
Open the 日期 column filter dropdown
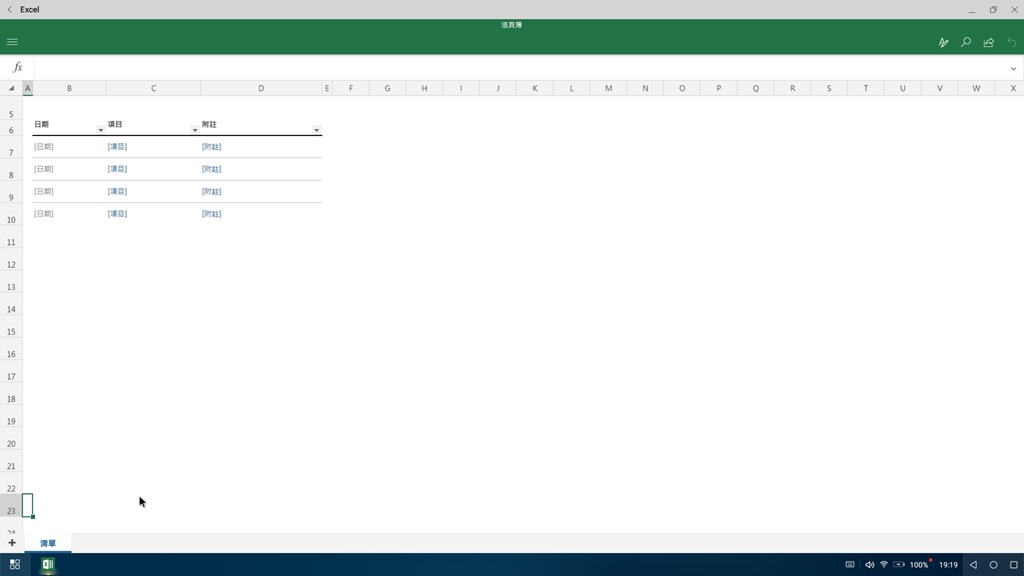tap(101, 130)
